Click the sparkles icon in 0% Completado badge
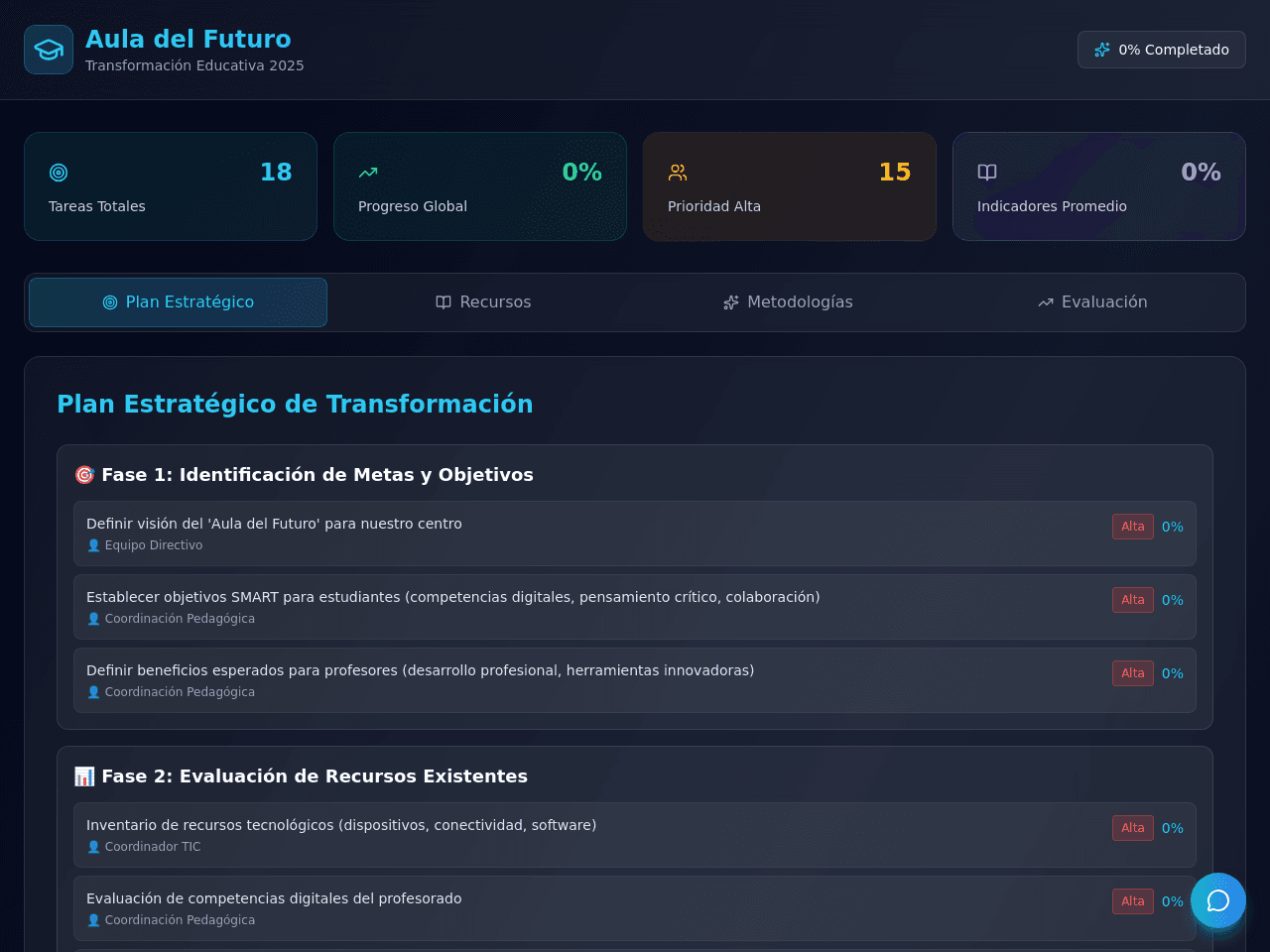Viewport: 1270px width, 952px height. [1102, 50]
